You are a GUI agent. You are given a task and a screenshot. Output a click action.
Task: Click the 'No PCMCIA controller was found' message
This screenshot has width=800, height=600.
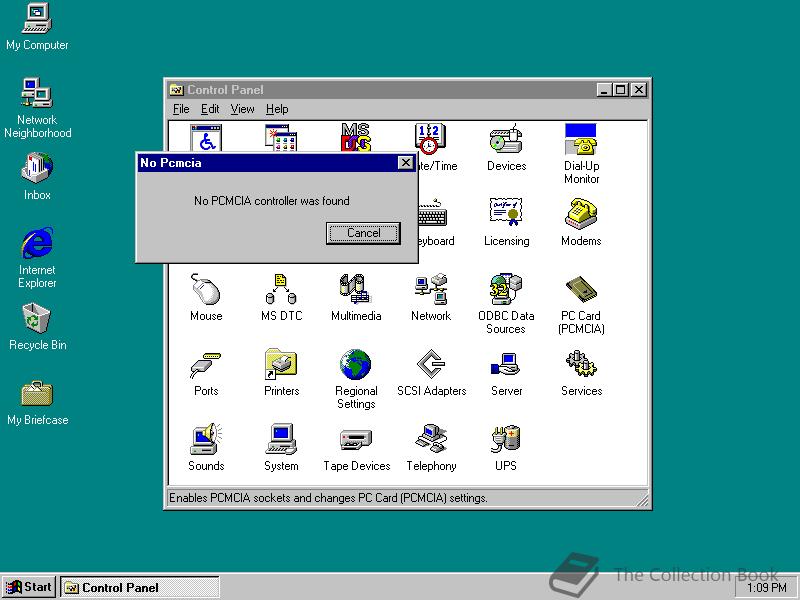click(271, 201)
